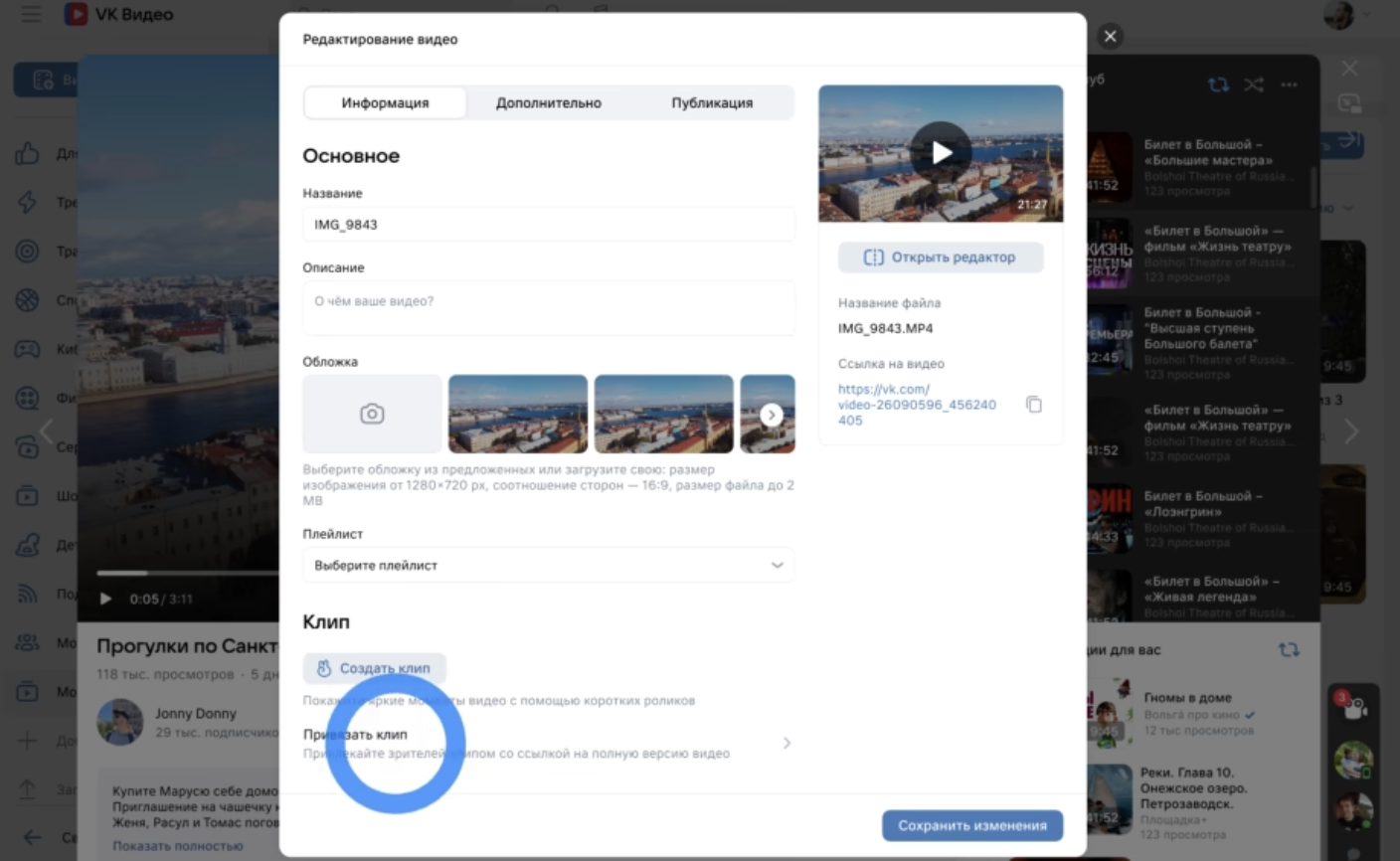1400x861 pixels.
Task: Toggle playlist repeat icon
Action: [1218, 85]
